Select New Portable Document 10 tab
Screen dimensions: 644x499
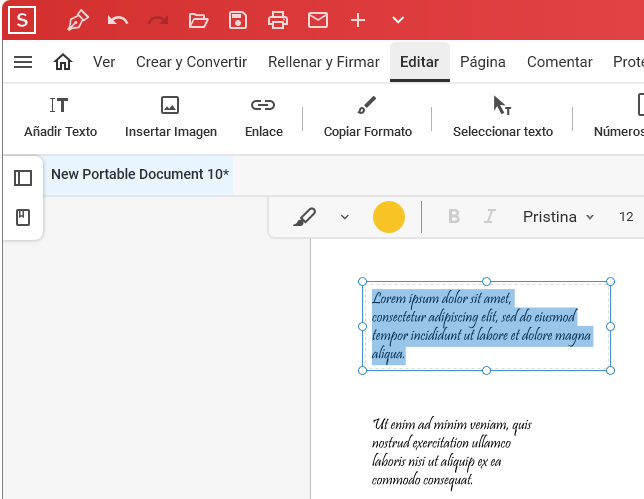[140, 174]
